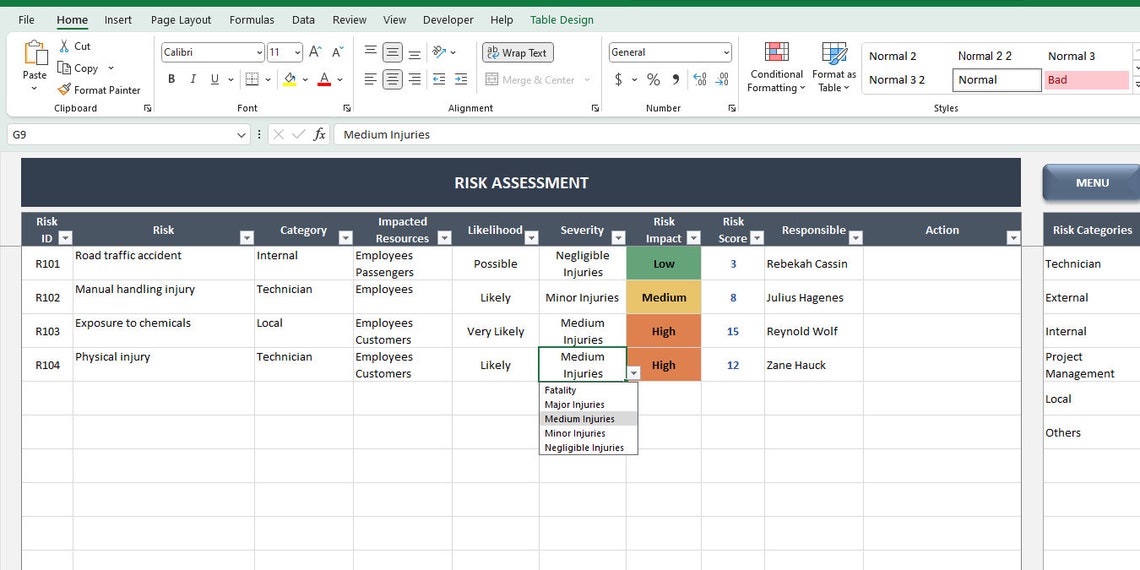1140x570 pixels.
Task: Apply borders using the Borders icon
Action: (x=252, y=79)
